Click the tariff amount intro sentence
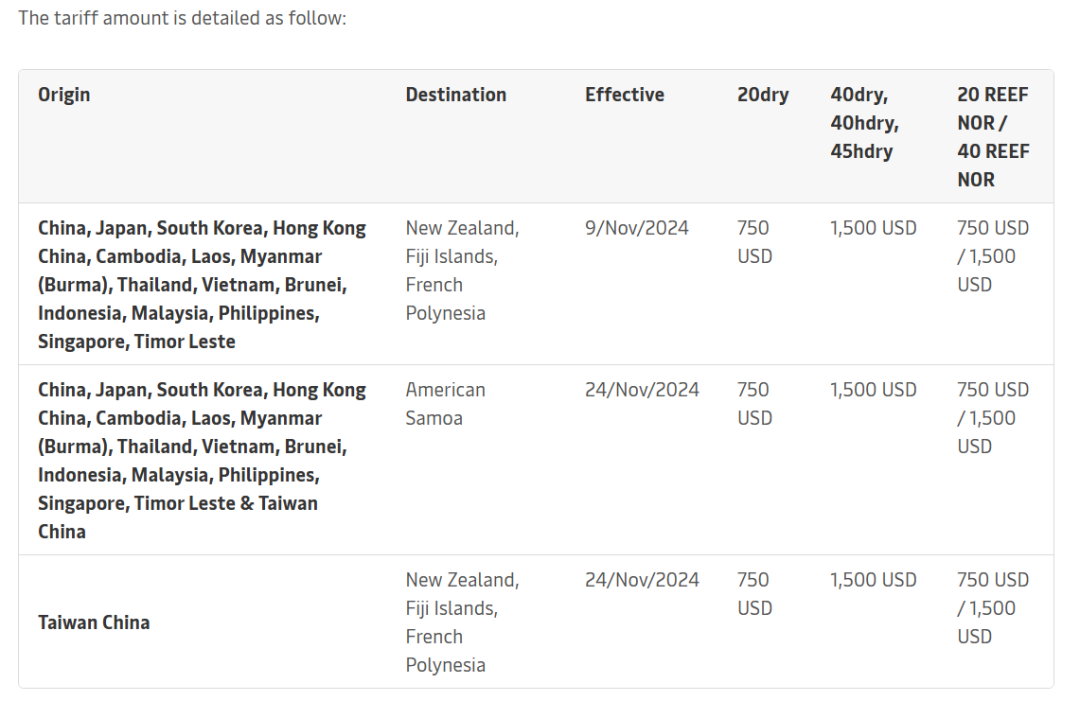The height and width of the screenshot is (701, 1080). [182, 18]
